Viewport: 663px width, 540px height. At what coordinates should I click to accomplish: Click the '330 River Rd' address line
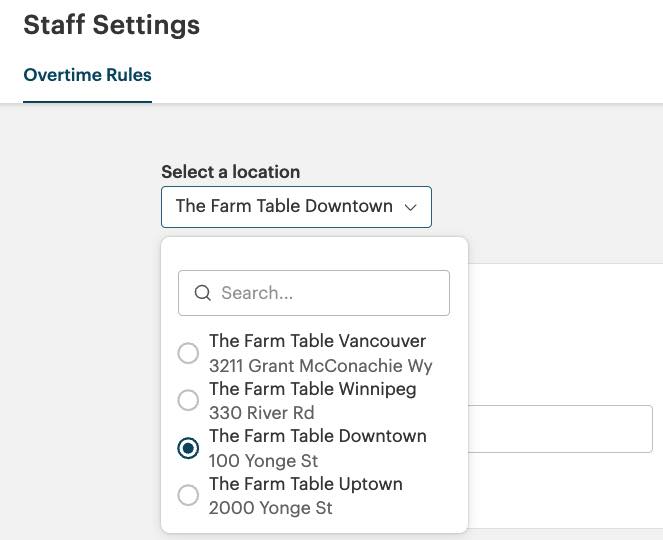coord(261,413)
